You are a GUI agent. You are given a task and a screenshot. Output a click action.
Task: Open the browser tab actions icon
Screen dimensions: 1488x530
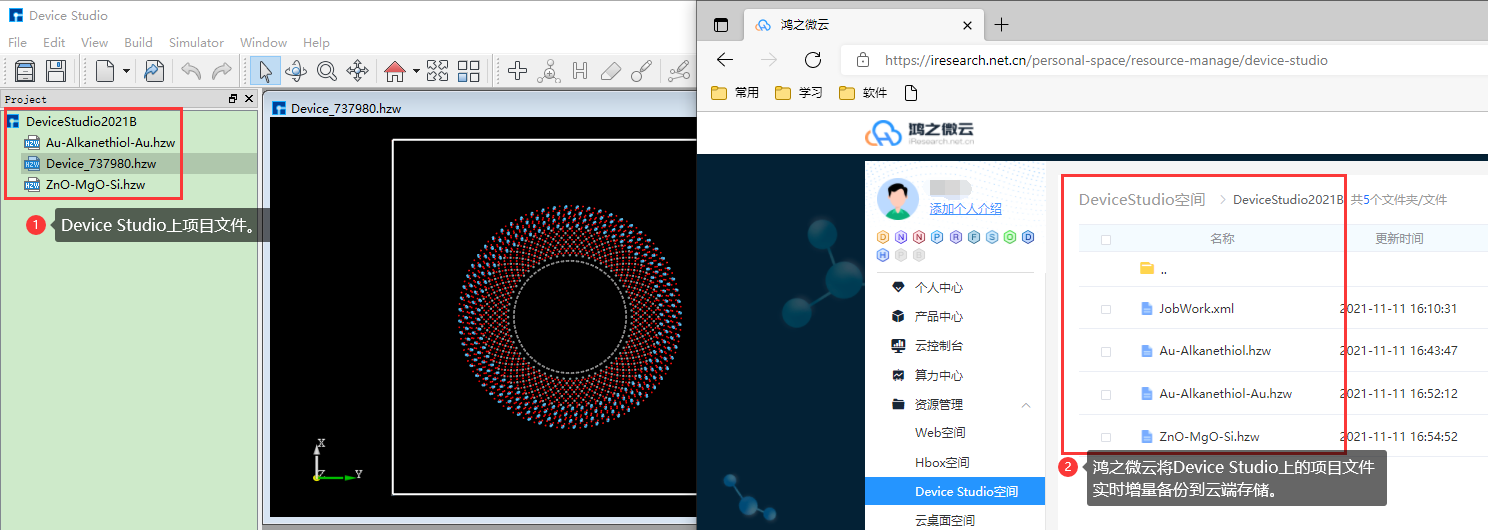coord(721,25)
